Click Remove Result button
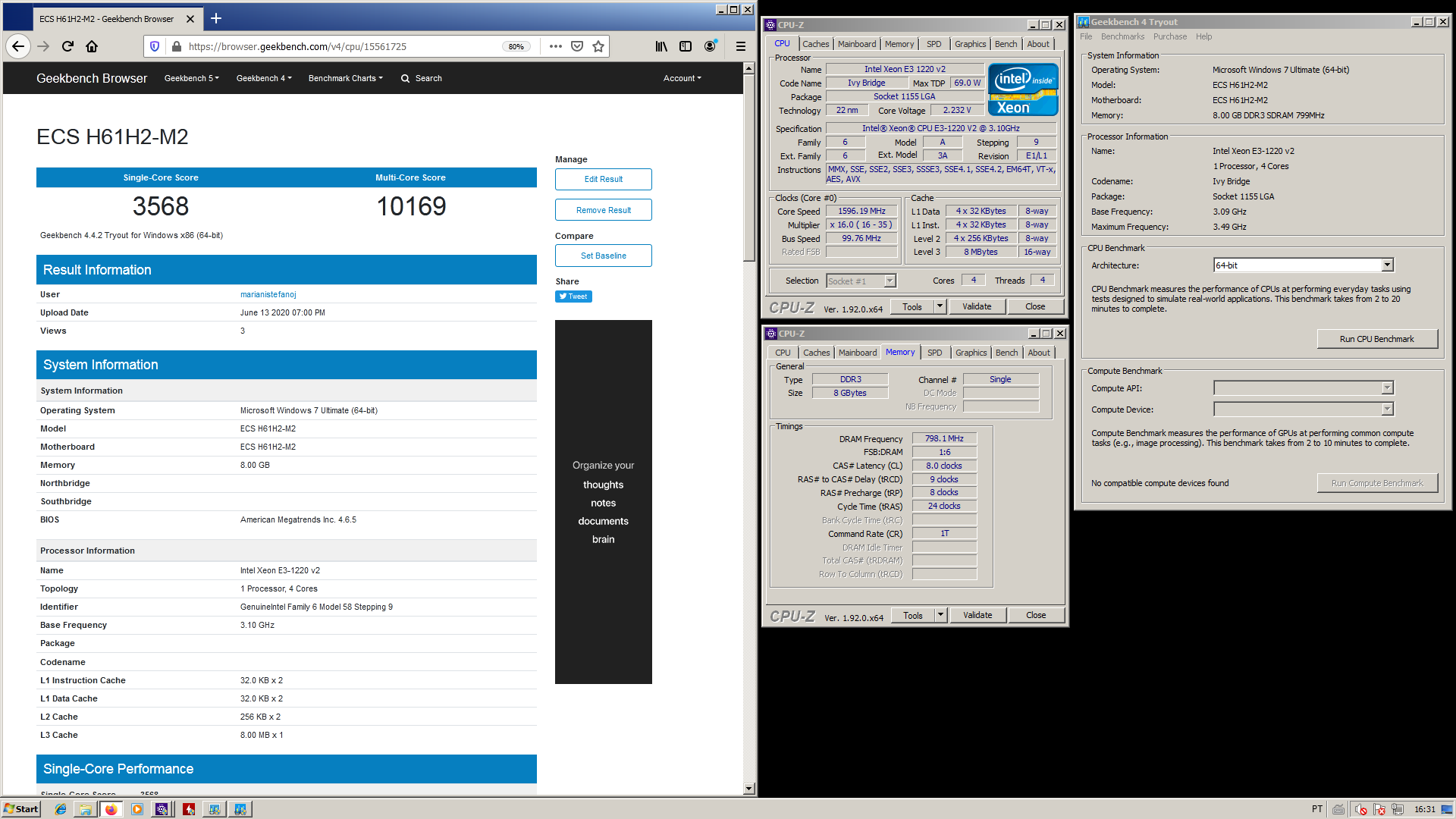This screenshot has height=819, width=1456. (x=604, y=210)
